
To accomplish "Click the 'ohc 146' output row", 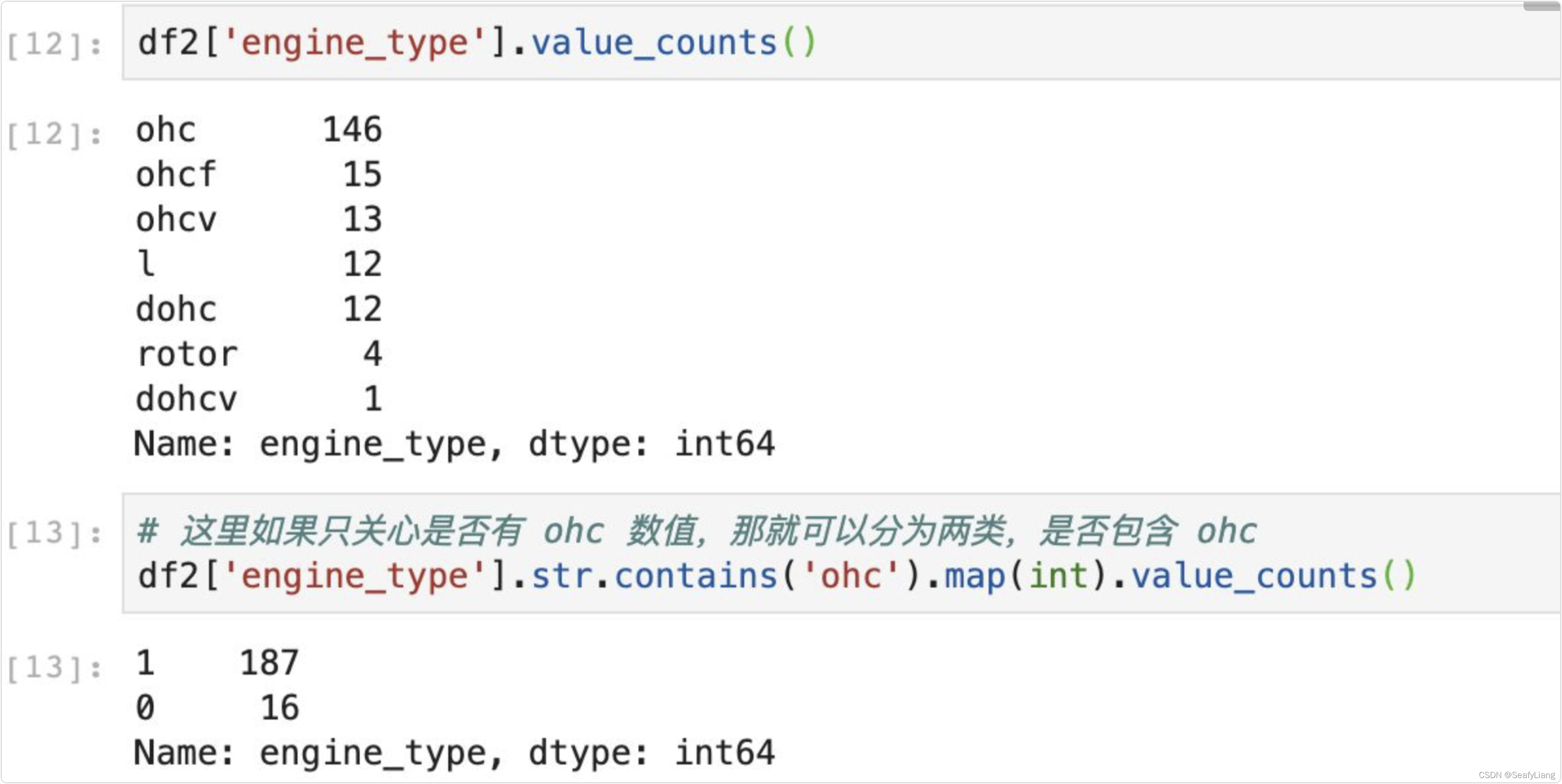I will point(259,130).
